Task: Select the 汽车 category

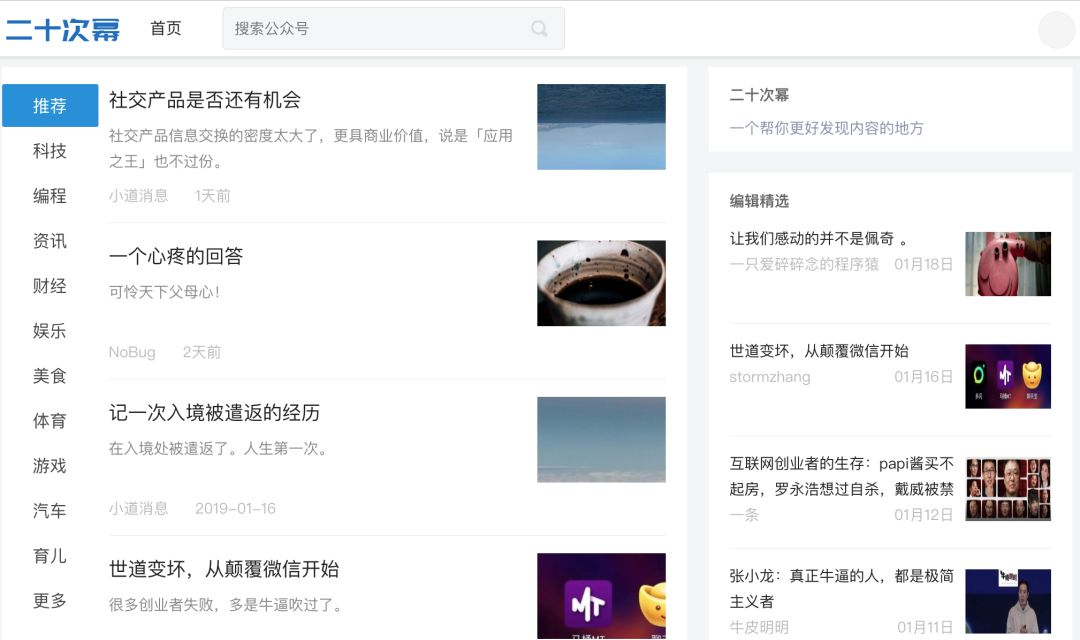Action: coord(50,510)
